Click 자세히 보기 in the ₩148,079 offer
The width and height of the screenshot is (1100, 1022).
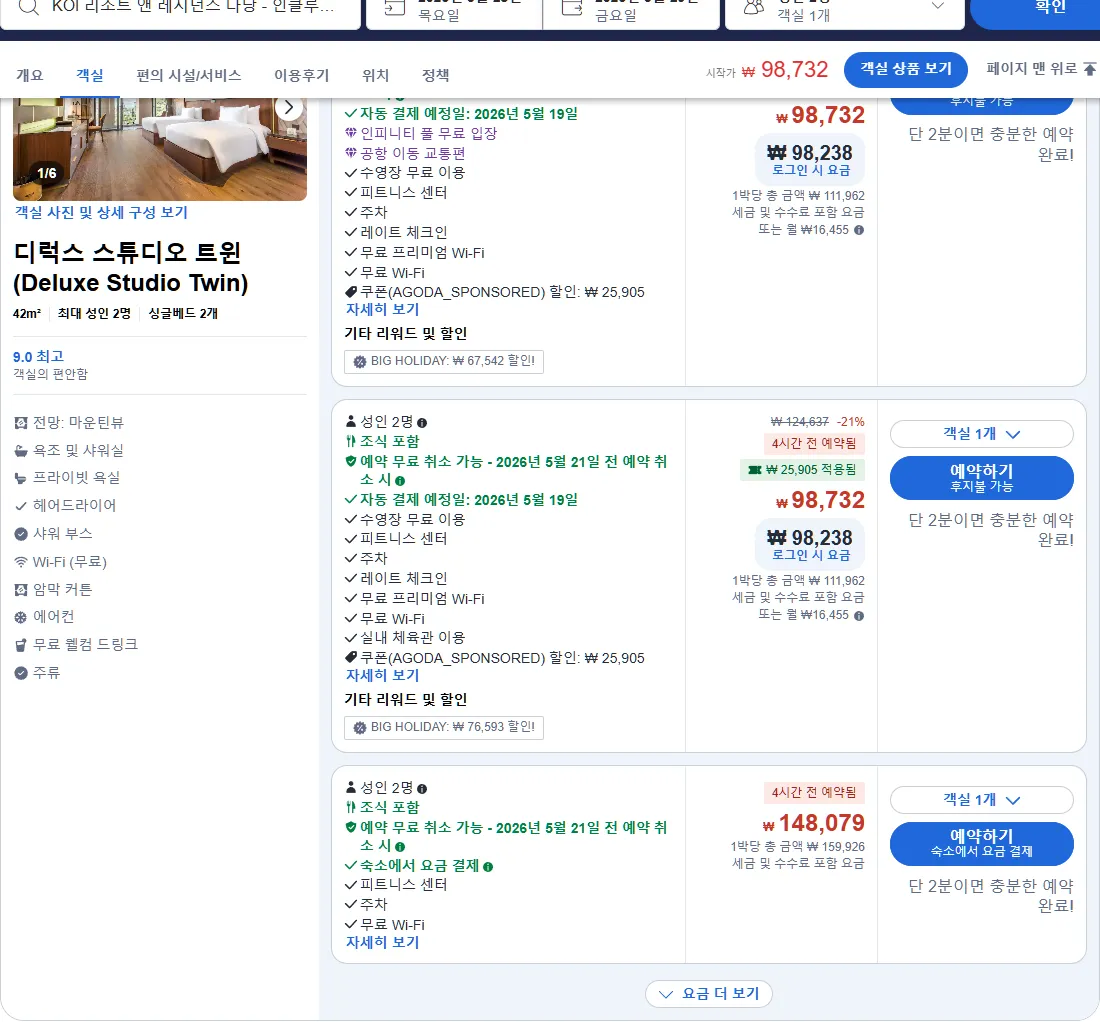click(382, 943)
